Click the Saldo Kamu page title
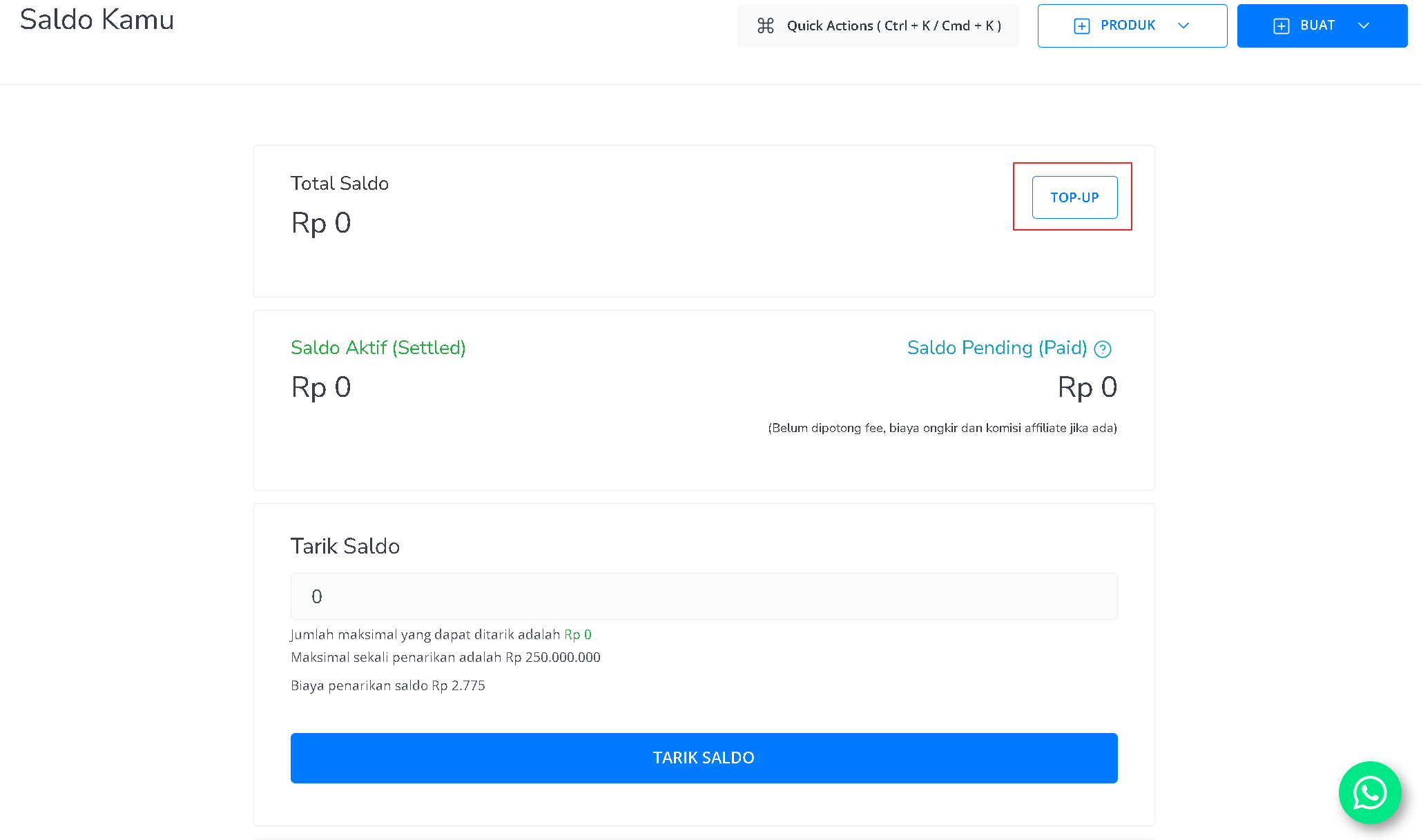This screenshot has width=1421, height=840. coord(97,20)
